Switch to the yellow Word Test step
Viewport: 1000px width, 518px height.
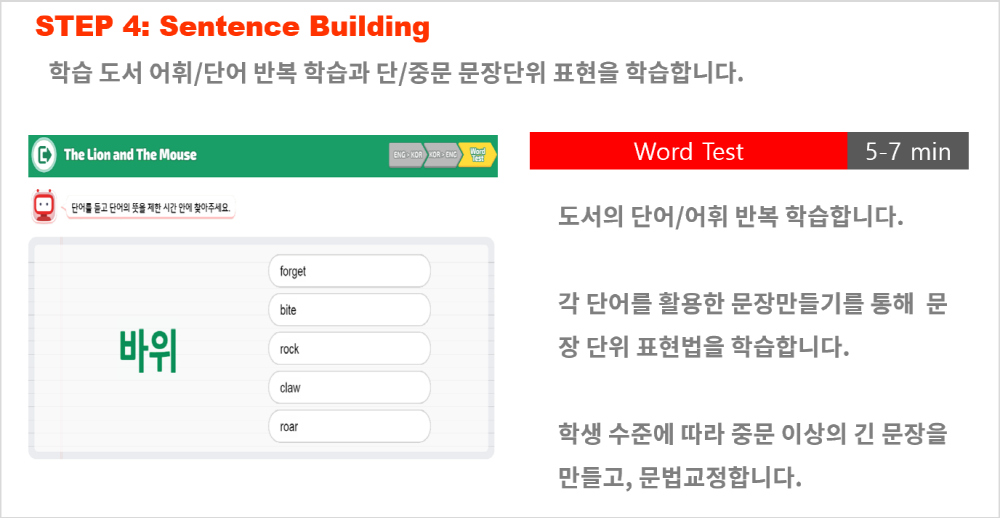[x=477, y=155]
